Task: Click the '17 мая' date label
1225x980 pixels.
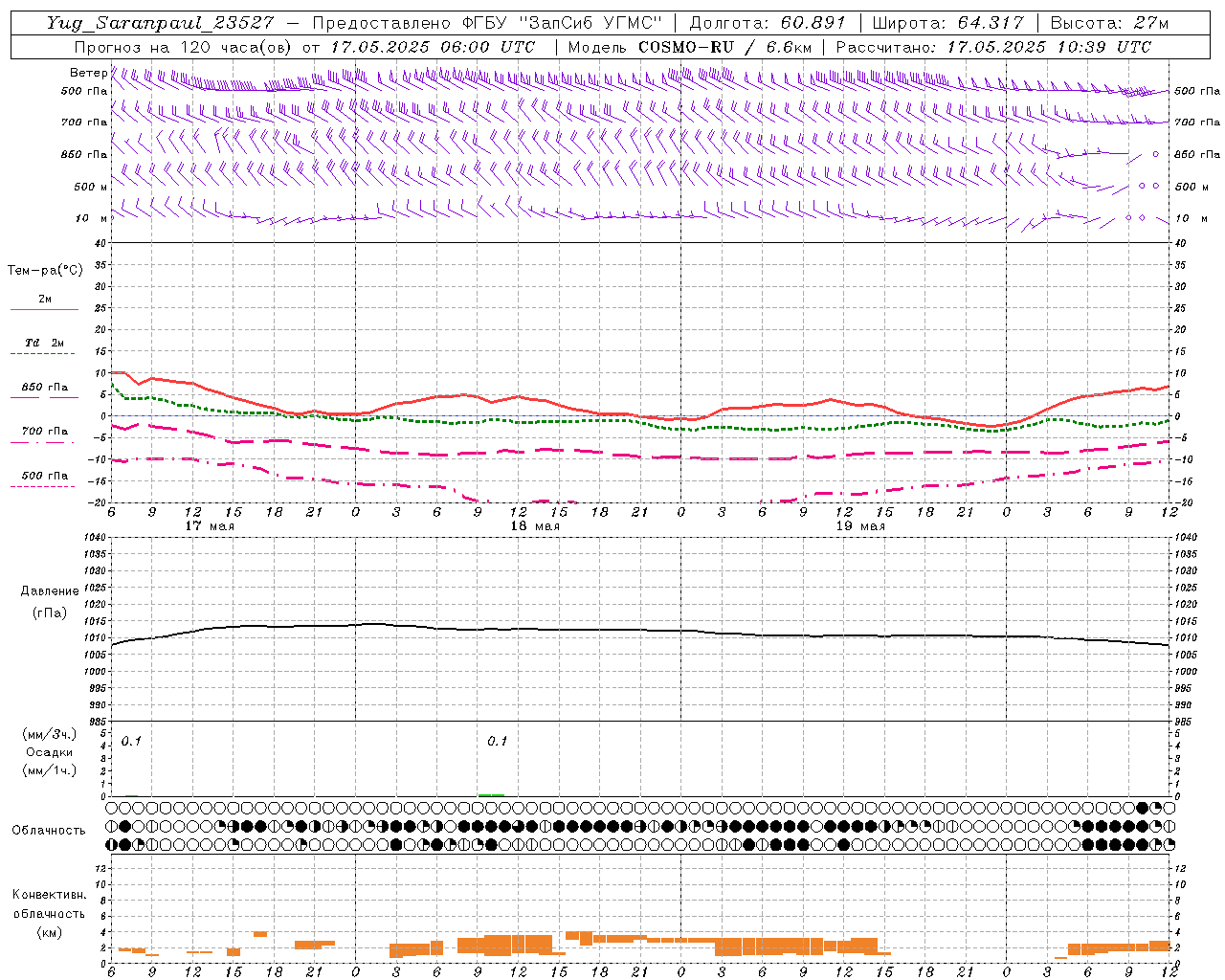Action: (x=210, y=526)
